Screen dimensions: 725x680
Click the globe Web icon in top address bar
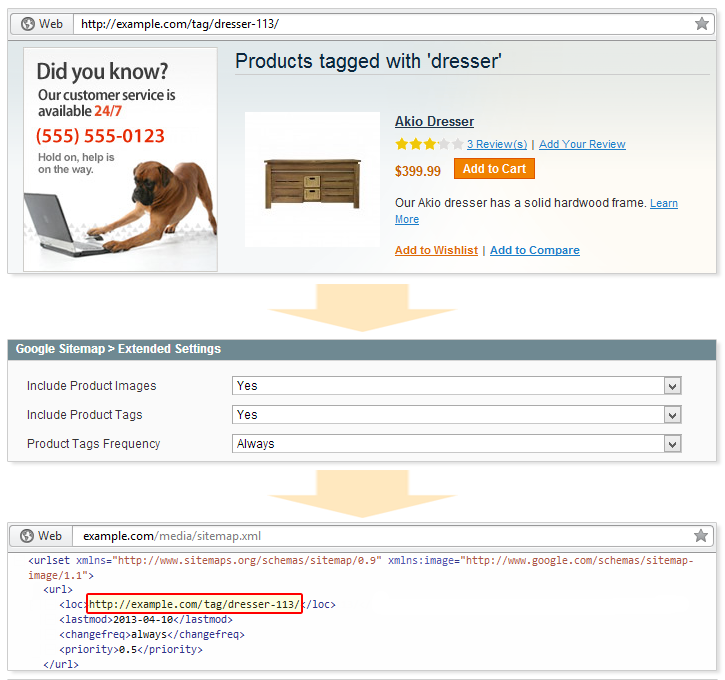(x=28, y=24)
